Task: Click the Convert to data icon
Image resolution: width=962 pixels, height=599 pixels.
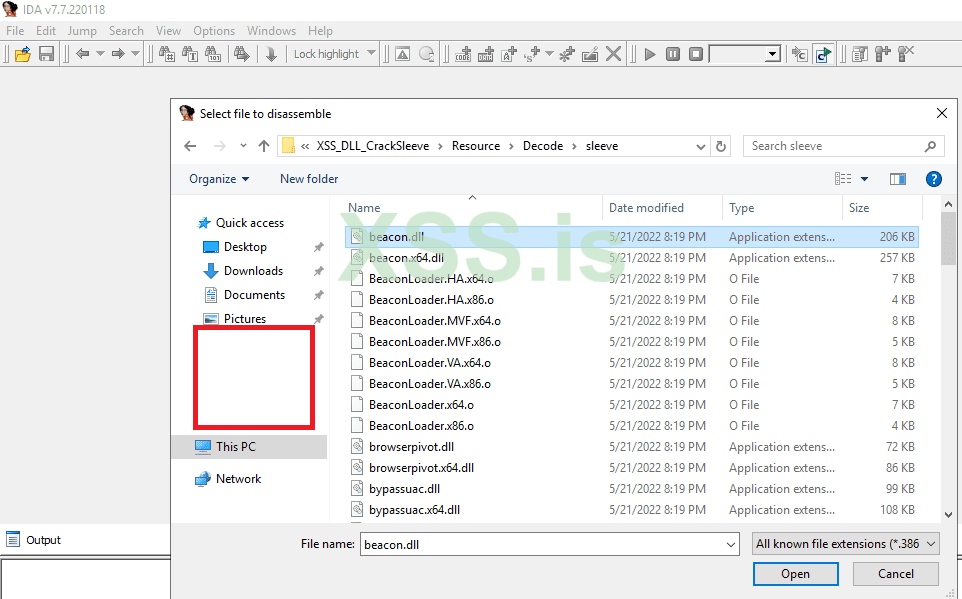Action: point(486,54)
